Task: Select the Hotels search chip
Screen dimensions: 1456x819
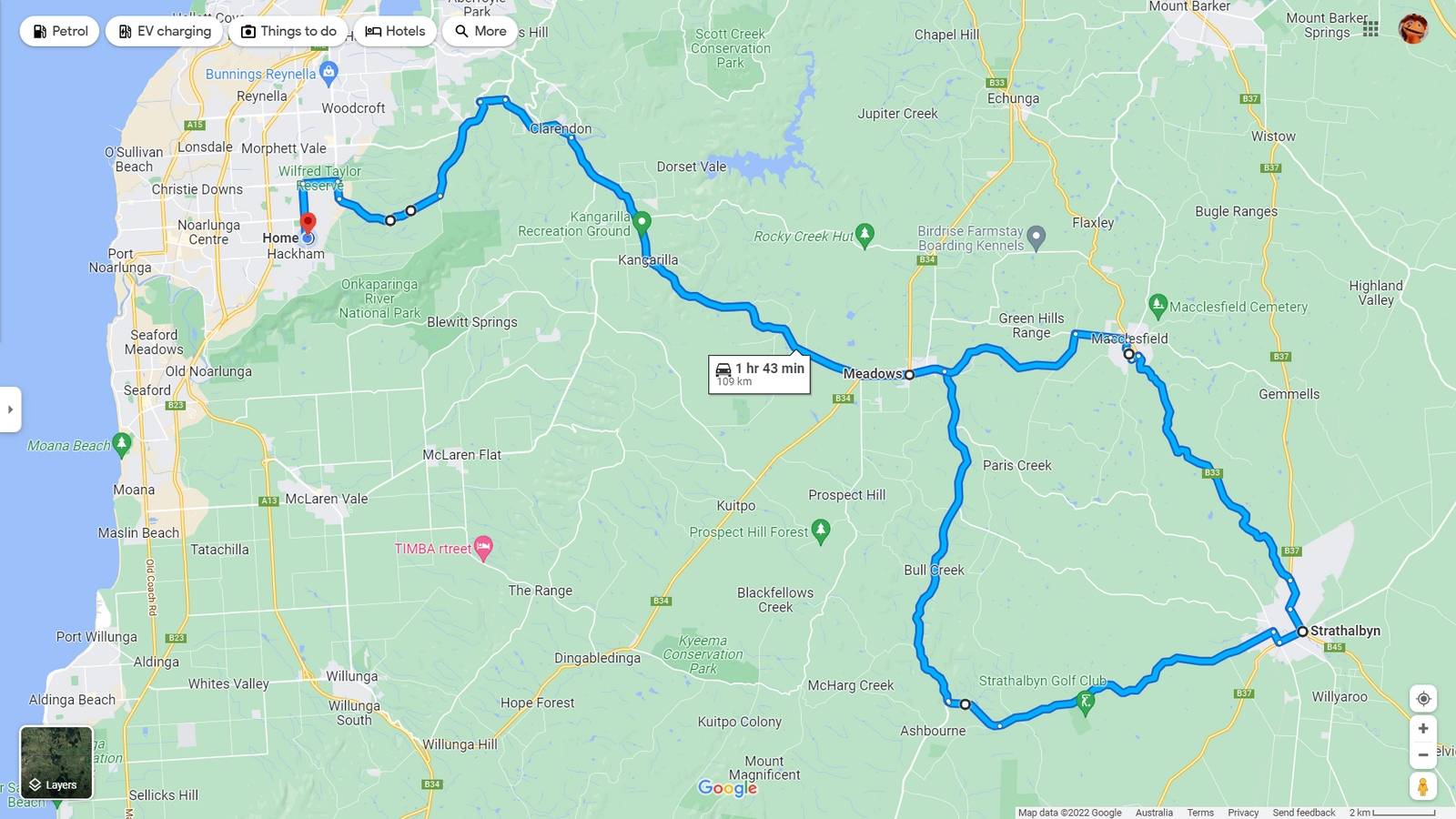Action: [395, 31]
